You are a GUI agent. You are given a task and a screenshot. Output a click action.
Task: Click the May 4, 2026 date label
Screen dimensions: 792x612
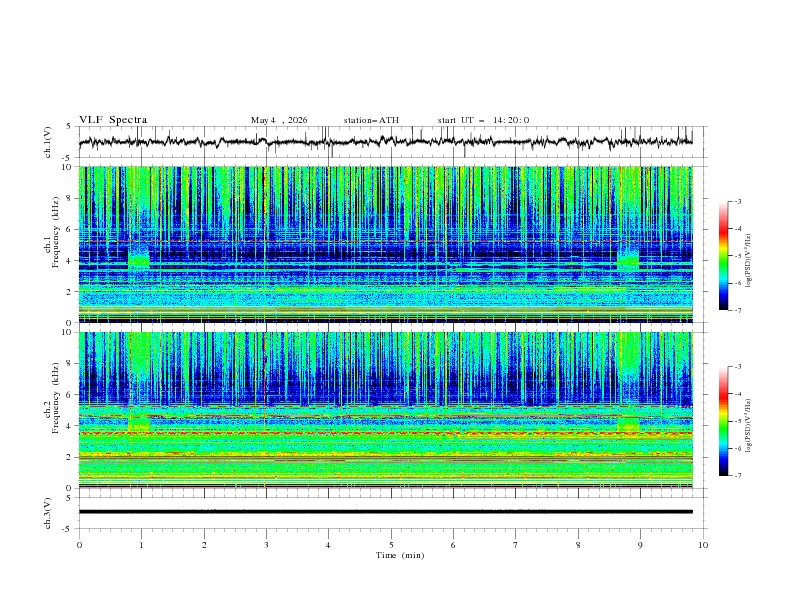(279, 120)
